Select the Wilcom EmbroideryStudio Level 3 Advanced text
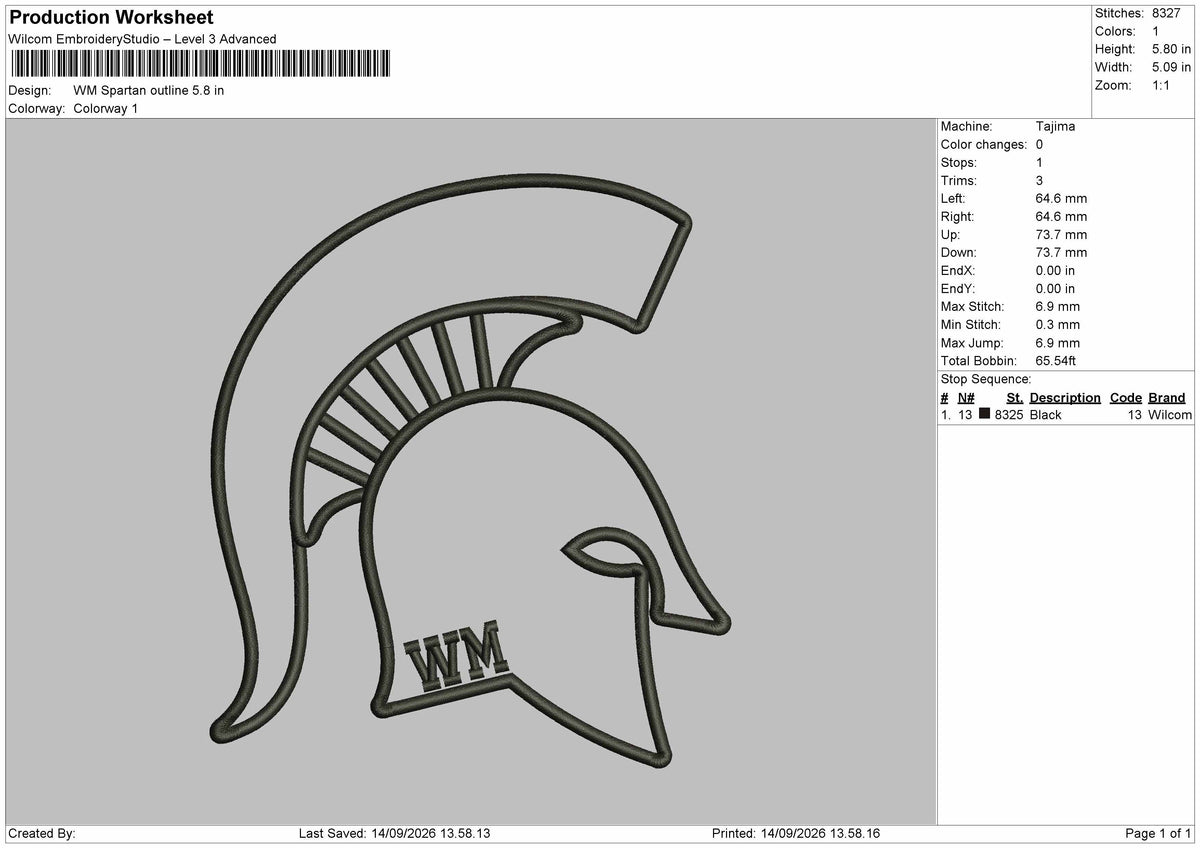Image resolution: width=1200 pixels, height=848 pixels. [x=142, y=39]
